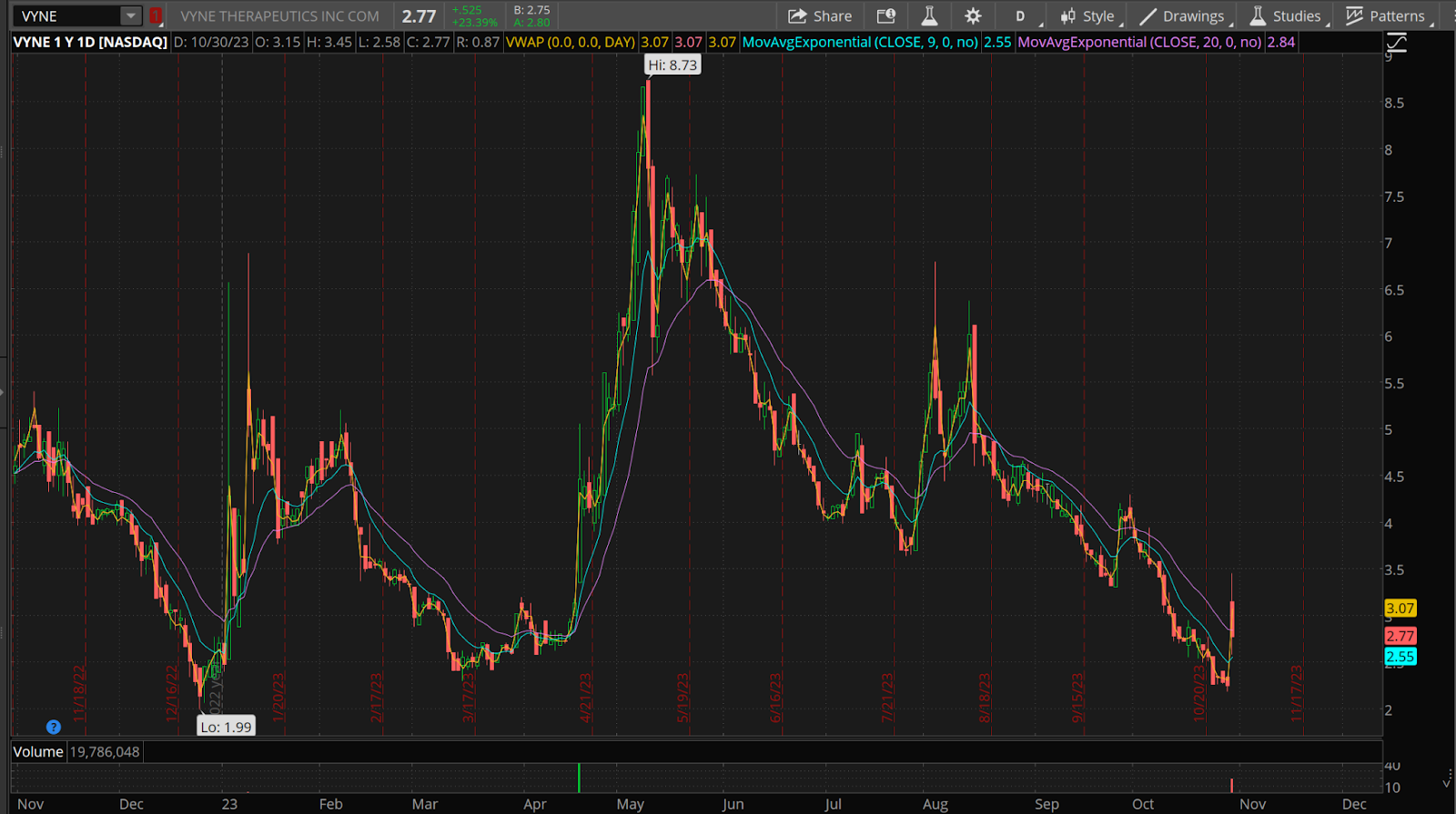The image size is (1456, 814).
Task: Open the company profile info icon
Action: [x=885, y=16]
